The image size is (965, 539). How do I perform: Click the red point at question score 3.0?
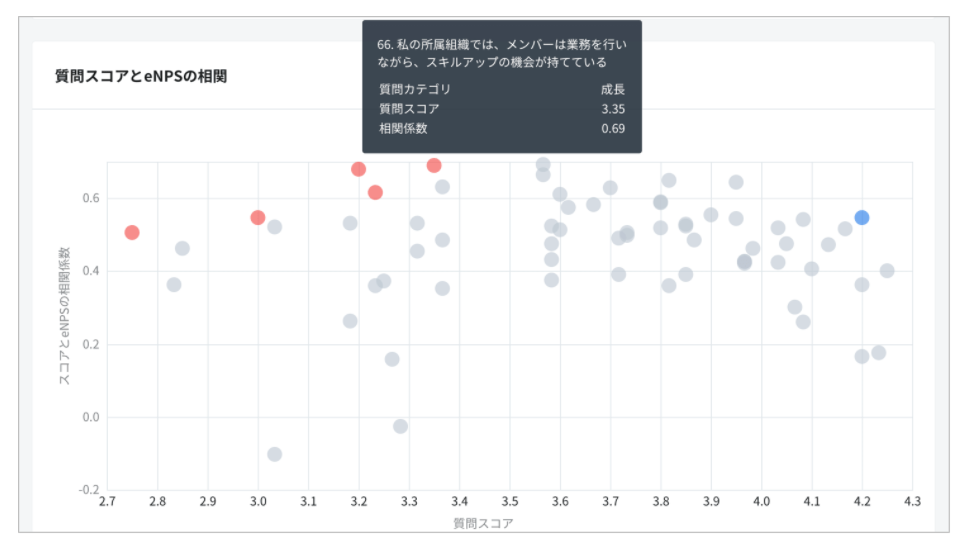258,218
